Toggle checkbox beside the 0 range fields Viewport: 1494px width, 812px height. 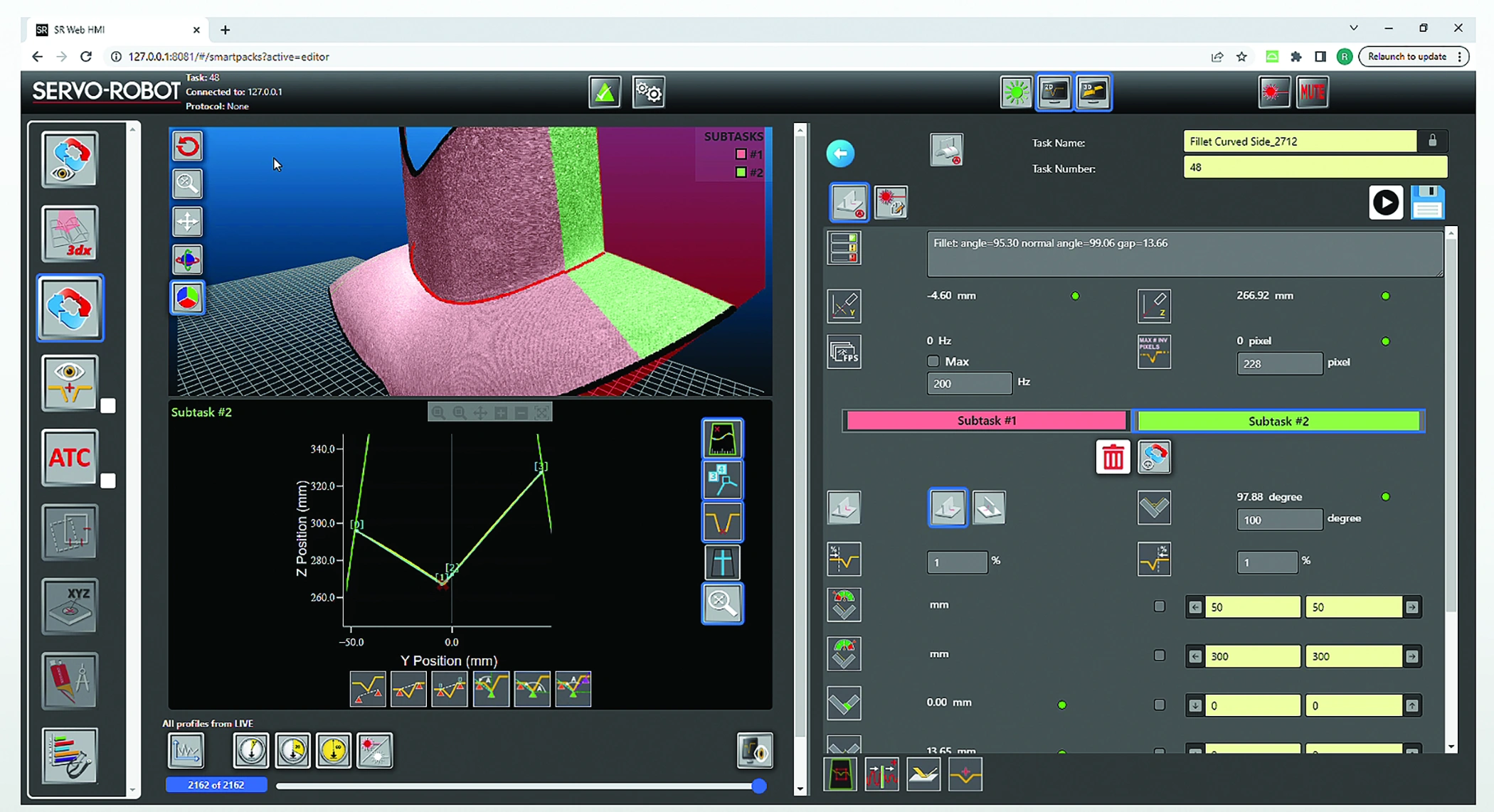[x=1160, y=705]
